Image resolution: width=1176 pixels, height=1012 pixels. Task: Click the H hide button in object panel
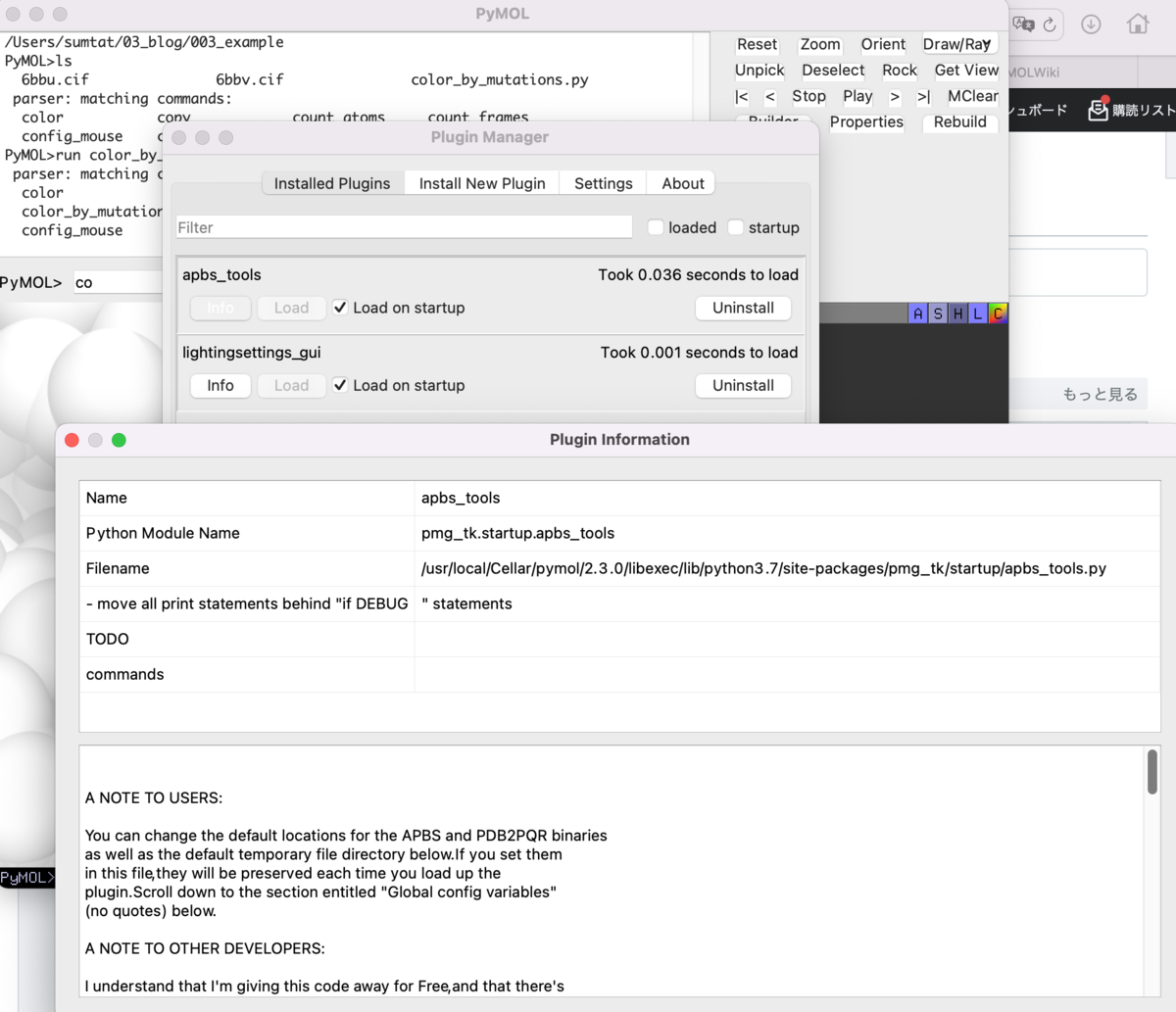pyautogui.click(x=957, y=313)
